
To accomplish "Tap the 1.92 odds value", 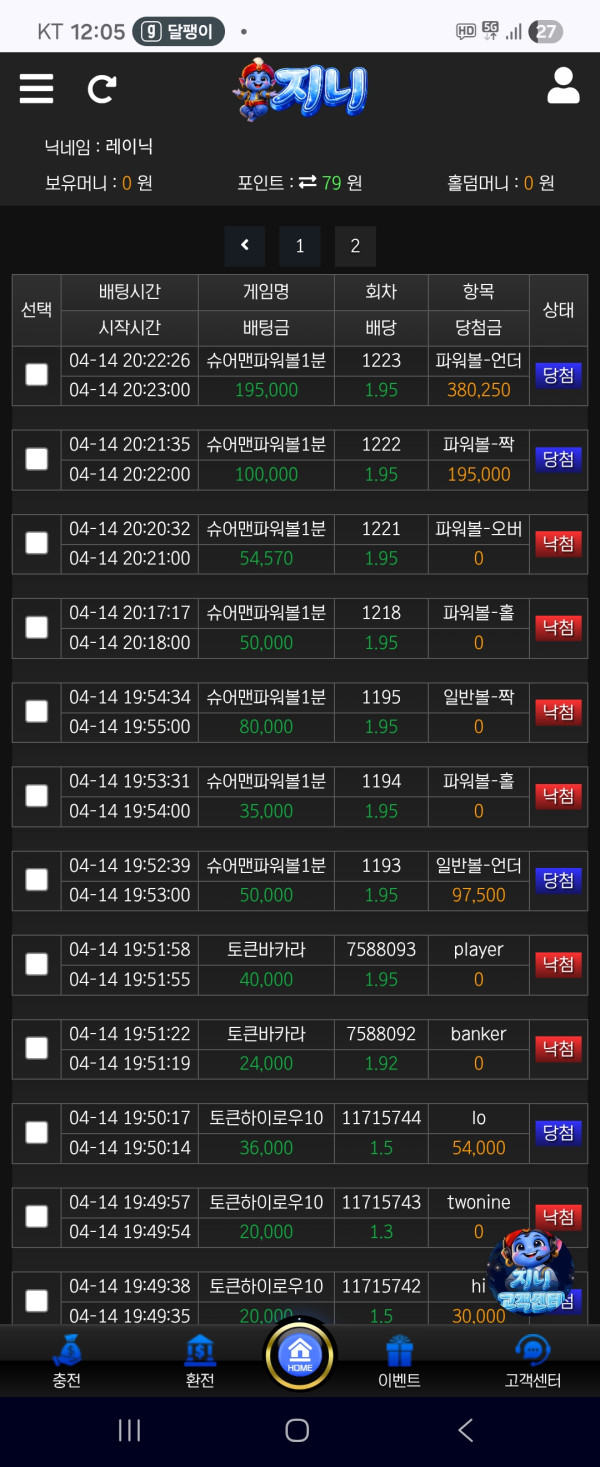I will (381, 1063).
